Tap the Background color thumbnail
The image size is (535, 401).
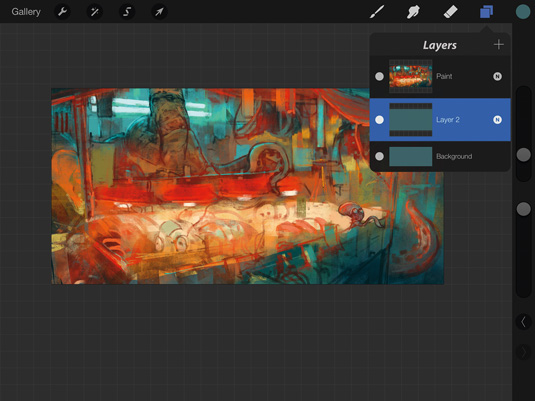[411, 157]
